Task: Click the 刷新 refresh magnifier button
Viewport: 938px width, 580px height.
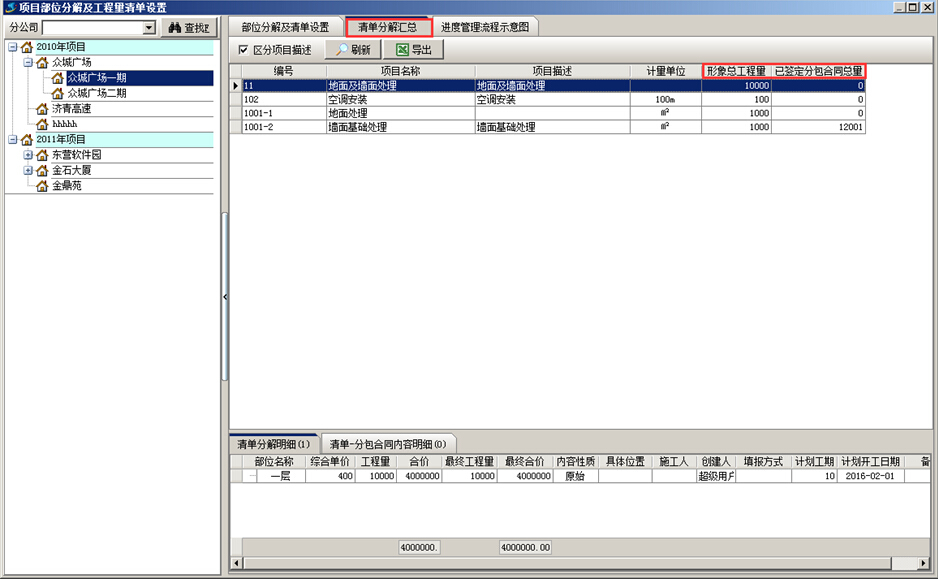Action: pyautogui.click(x=353, y=49)
